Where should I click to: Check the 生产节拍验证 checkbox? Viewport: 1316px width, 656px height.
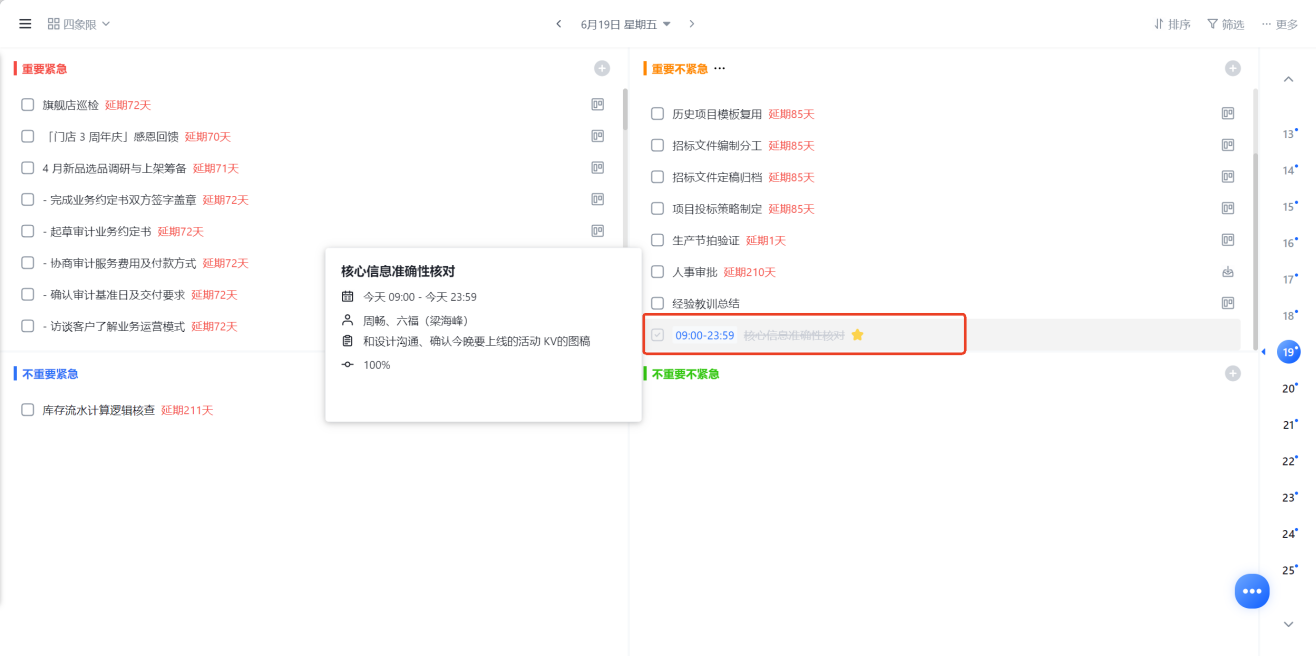click(658, 240)
